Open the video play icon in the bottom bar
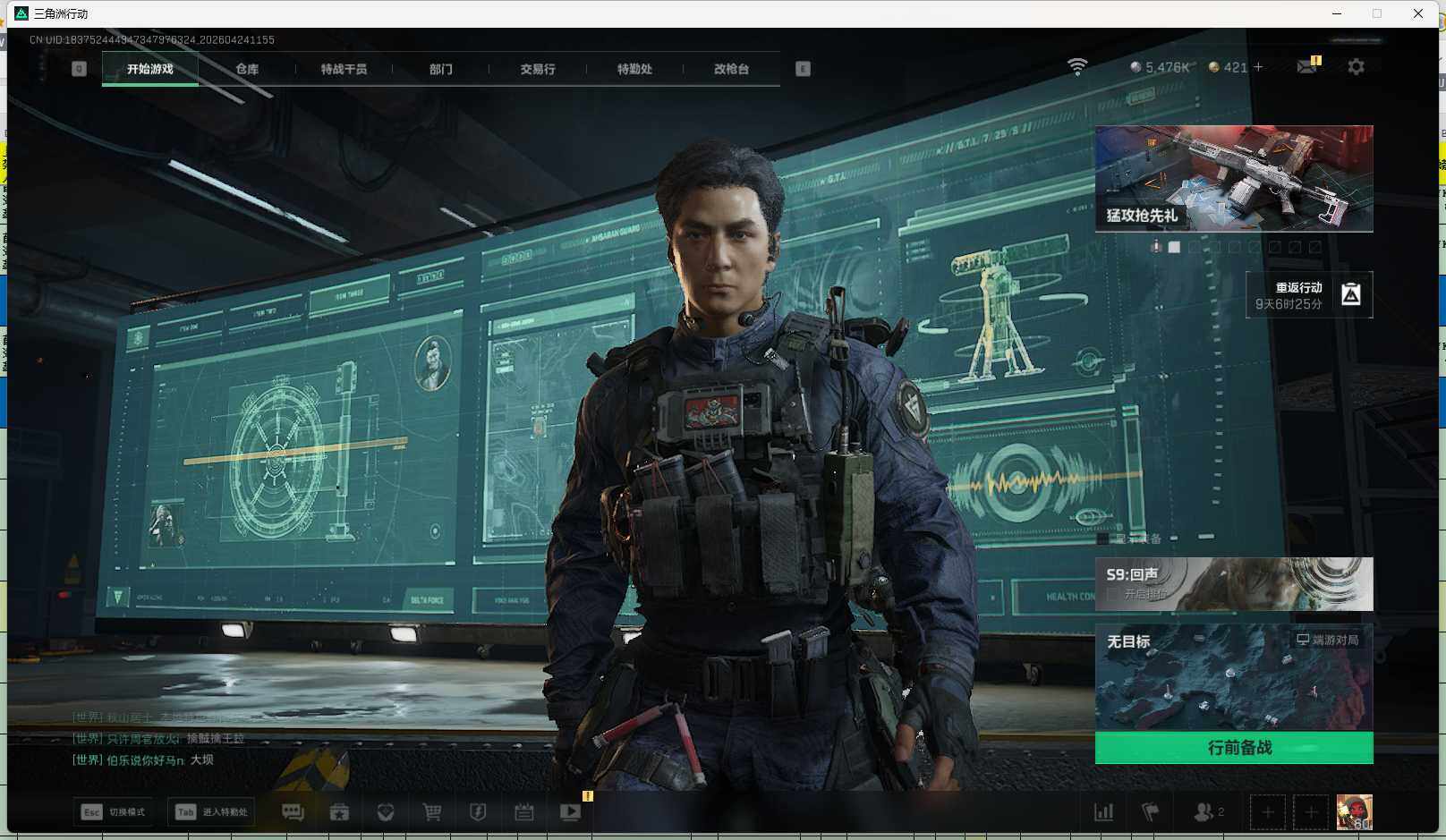 pos(571,812)
